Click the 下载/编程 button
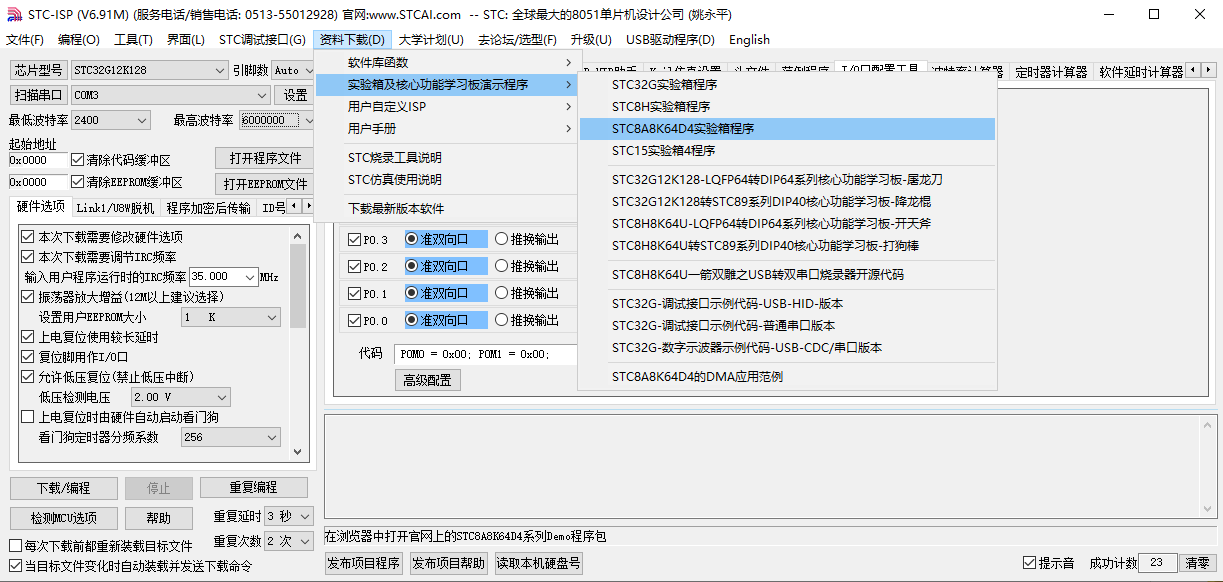1223x582 pixels. click(x=64, y=488)
